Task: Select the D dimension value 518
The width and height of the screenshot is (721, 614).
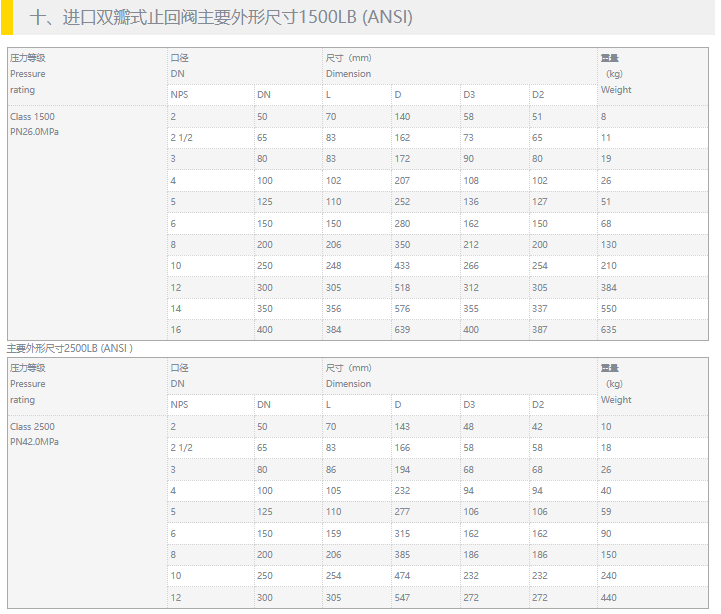Action: 402,288
